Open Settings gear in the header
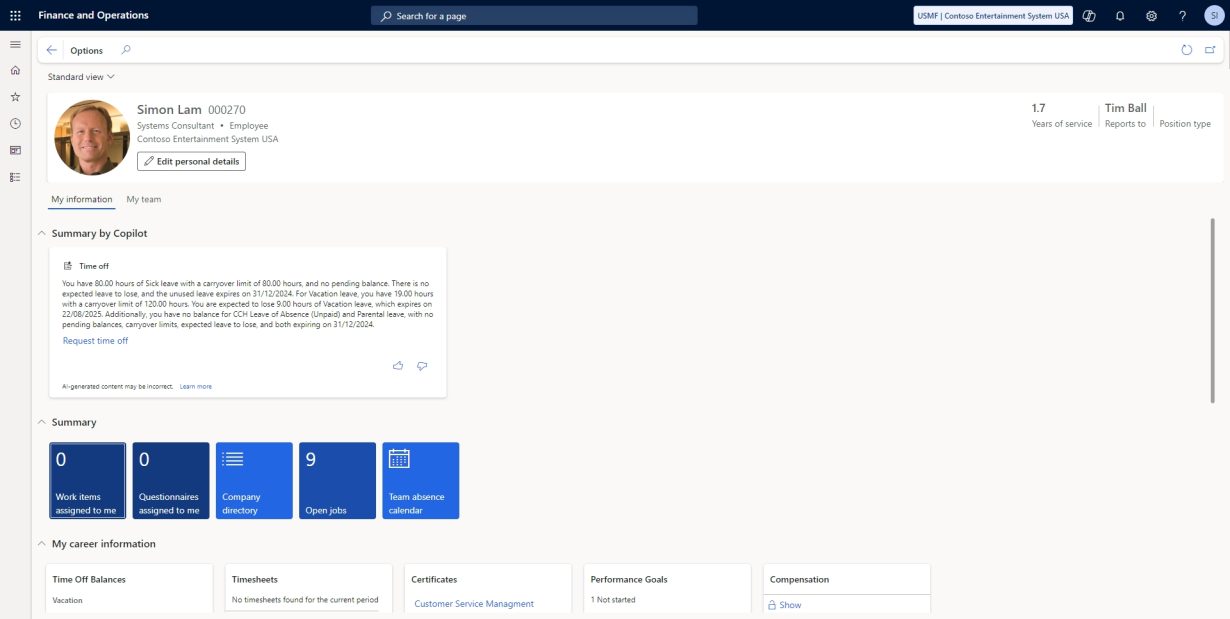Screen dimensions: 1230x619 (1150, 15)
